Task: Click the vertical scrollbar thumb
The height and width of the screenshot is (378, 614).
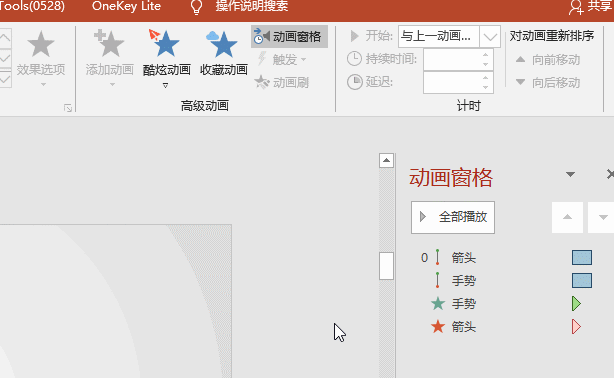Action: click(x=386, y=266)
